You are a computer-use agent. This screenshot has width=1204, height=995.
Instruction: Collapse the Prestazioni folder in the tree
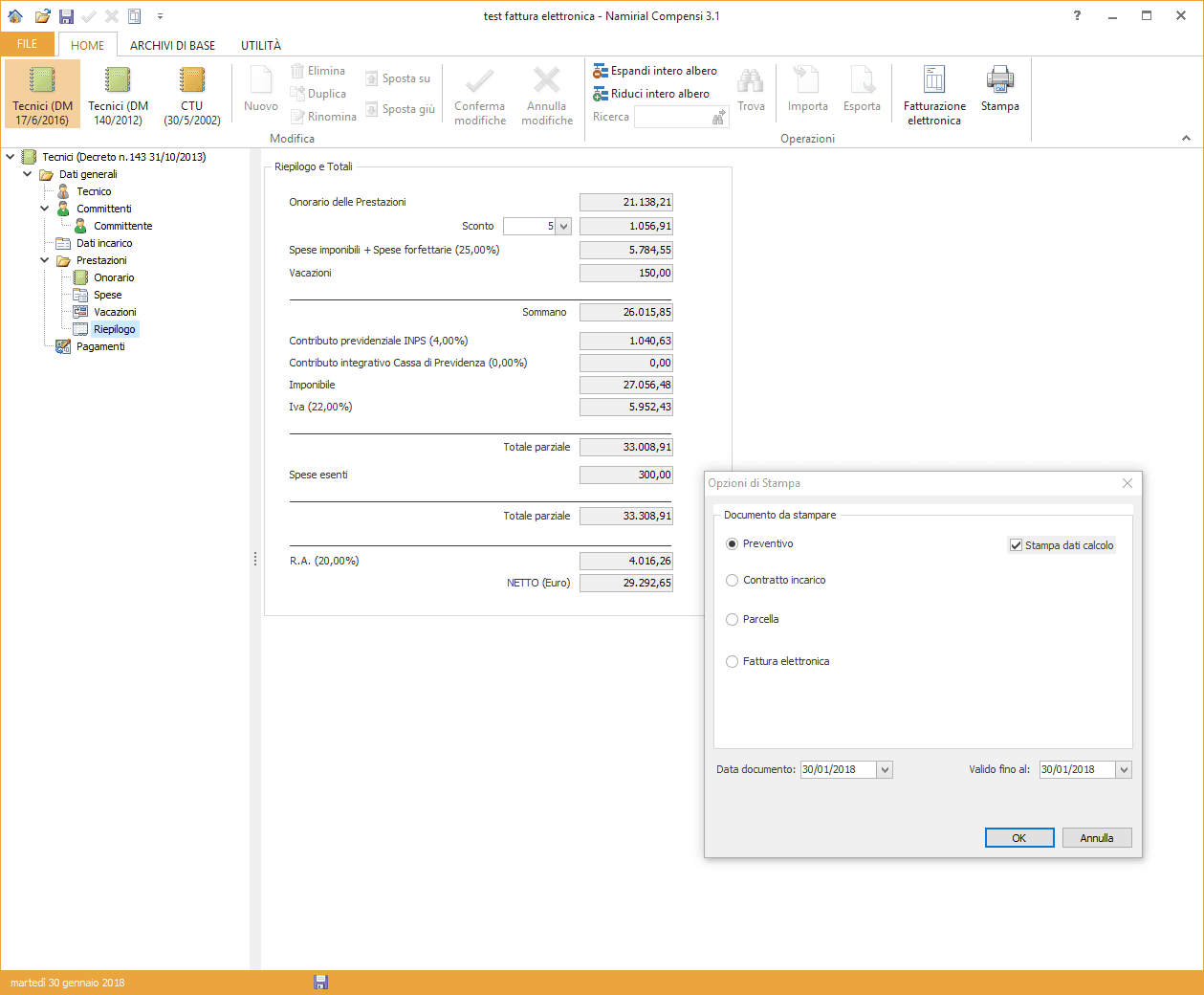(x=44, y=259)
